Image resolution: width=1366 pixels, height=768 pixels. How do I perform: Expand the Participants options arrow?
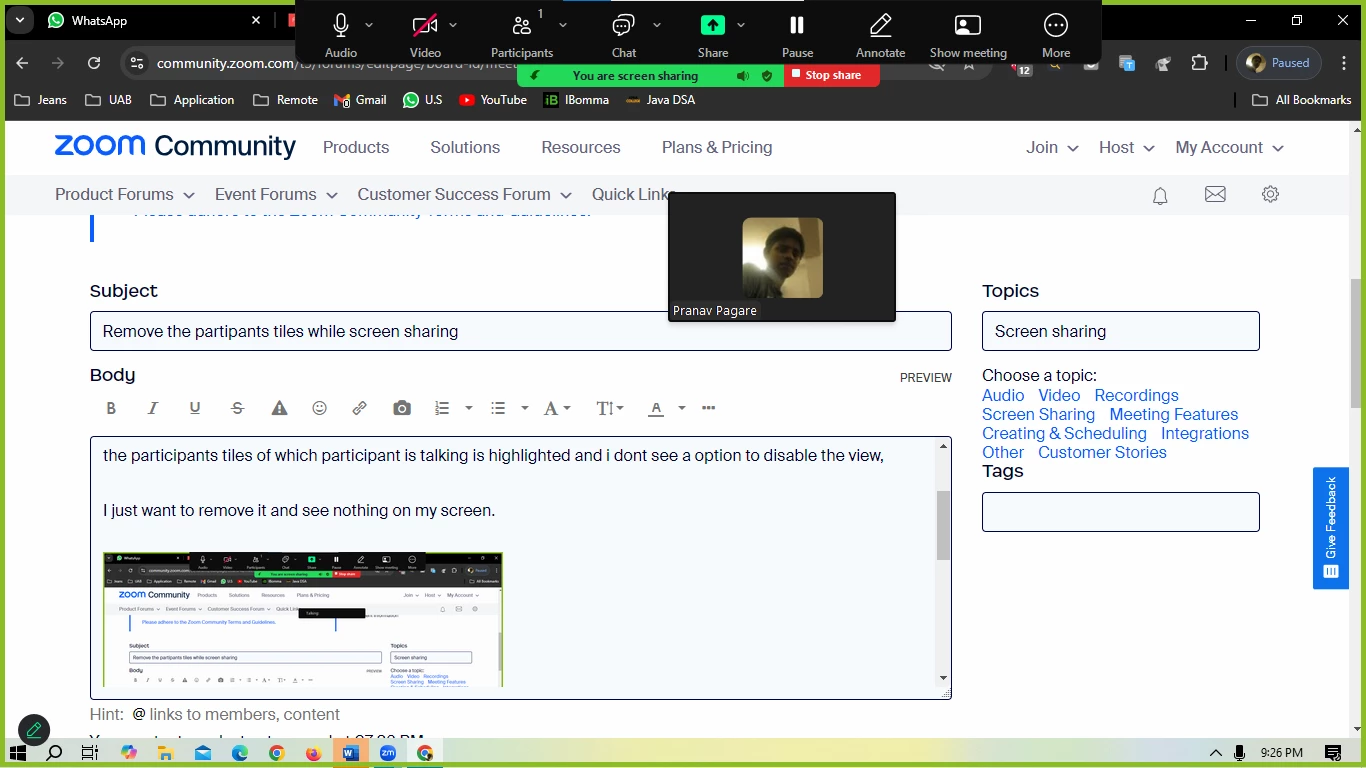click(x=563, y=25)
